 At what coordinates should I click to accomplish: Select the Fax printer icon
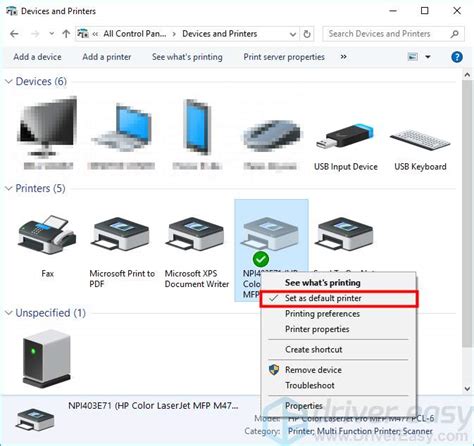click(47, 235)
